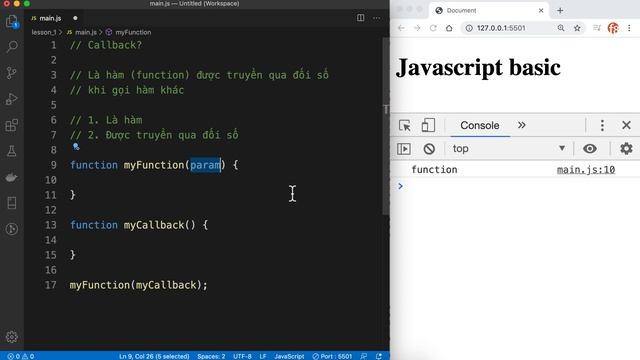Click the errors and warnings status indicator
Screen dimensions: 640x360
click(x=20, y=356)
